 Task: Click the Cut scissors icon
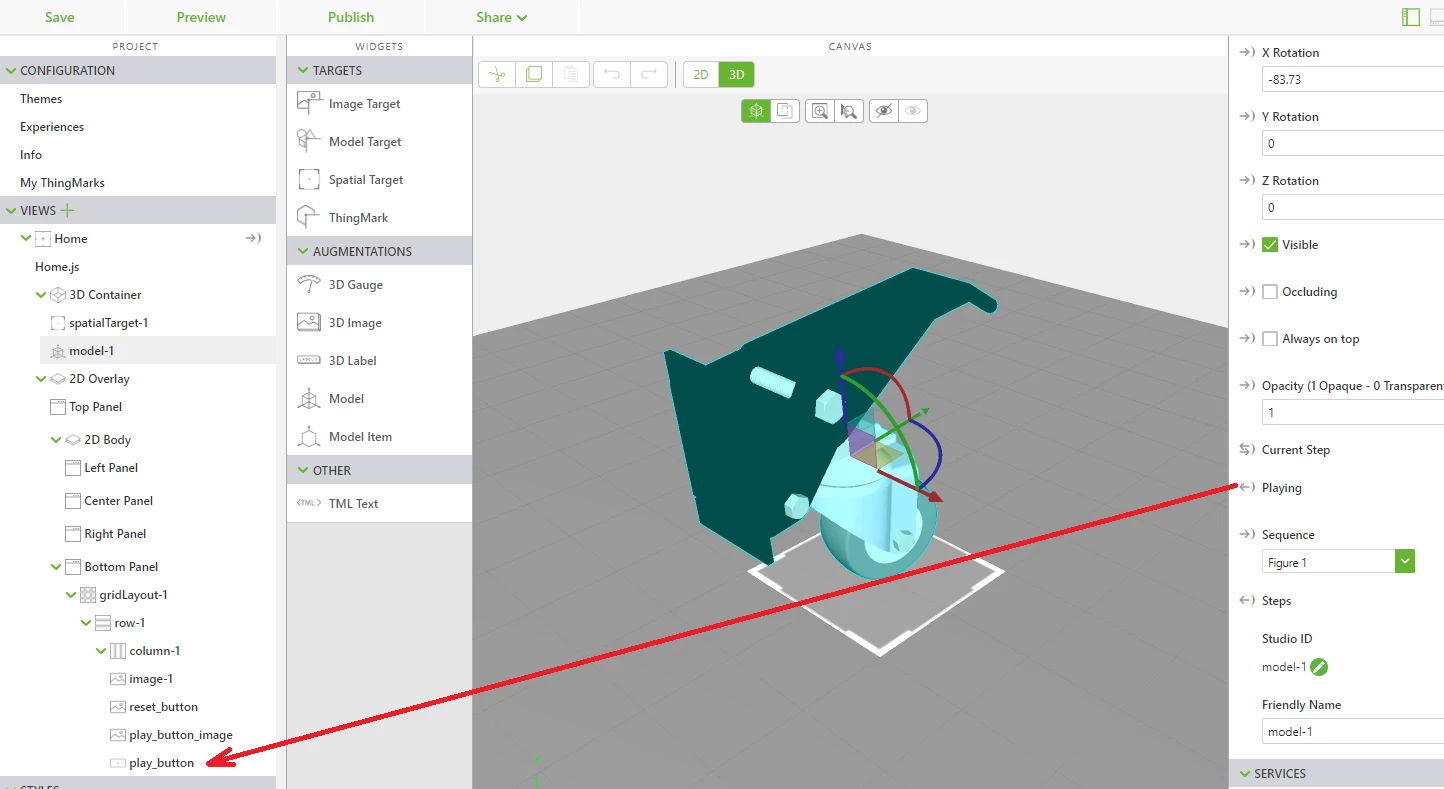(x=497, y=75)
